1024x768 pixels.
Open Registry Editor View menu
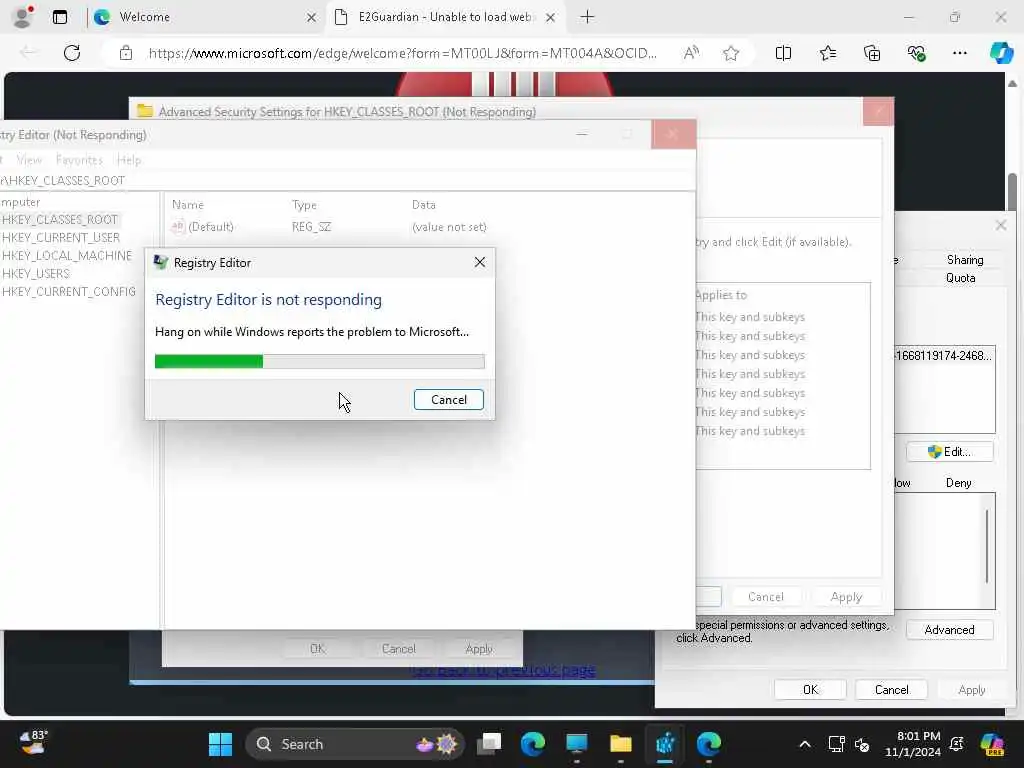[29, 160]
